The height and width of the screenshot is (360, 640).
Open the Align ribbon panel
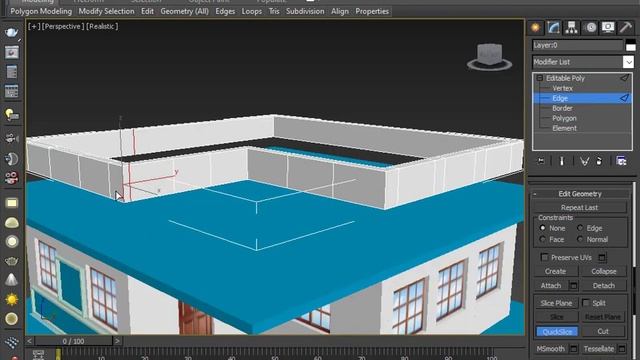(x=340, y=11)
